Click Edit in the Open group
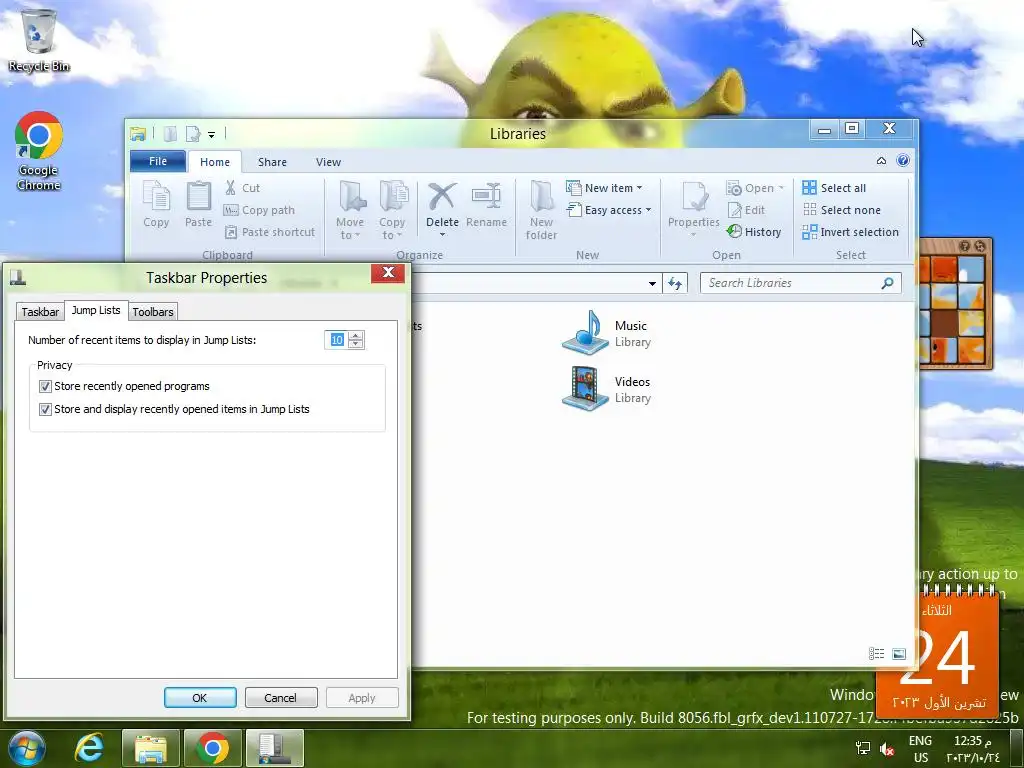 [x=746, y=210]
